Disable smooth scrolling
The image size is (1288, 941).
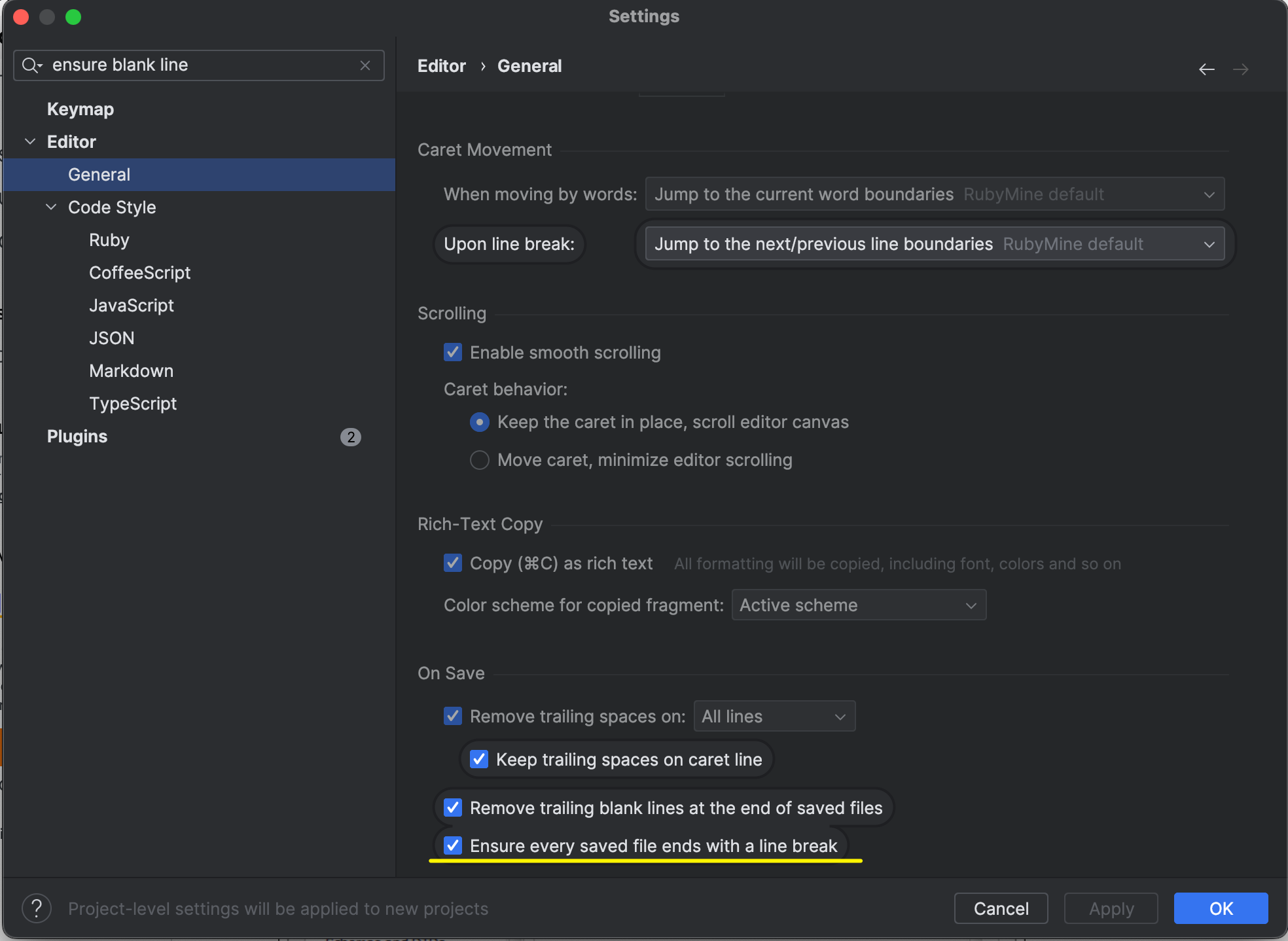(452, 352)
